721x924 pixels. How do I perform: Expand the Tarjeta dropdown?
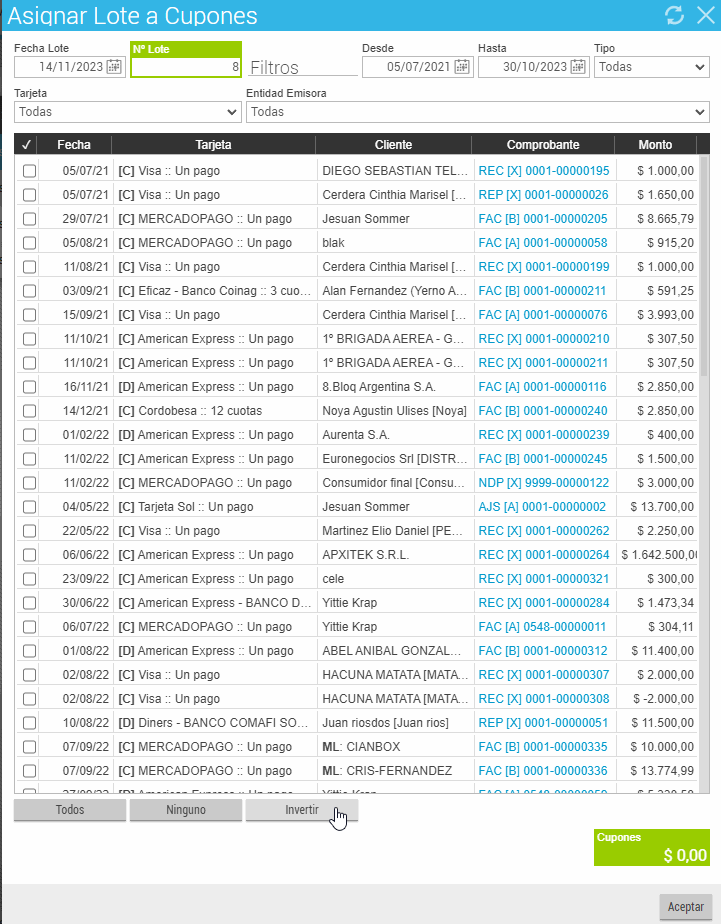tap(128, 112)
